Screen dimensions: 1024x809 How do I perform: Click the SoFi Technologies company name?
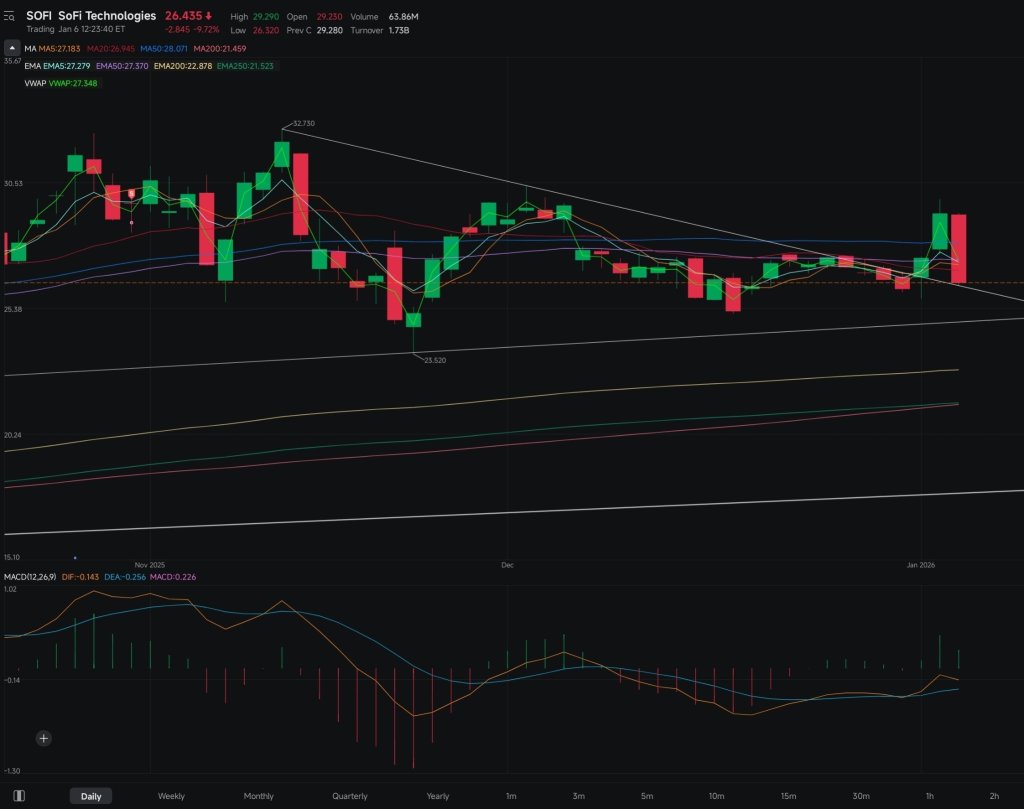(107, 16)
